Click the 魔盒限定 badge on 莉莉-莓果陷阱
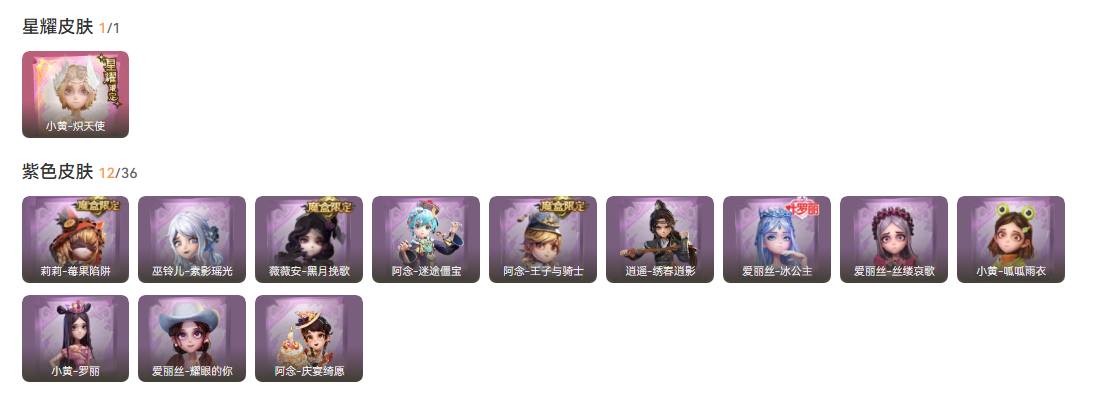 coord(99,206)
